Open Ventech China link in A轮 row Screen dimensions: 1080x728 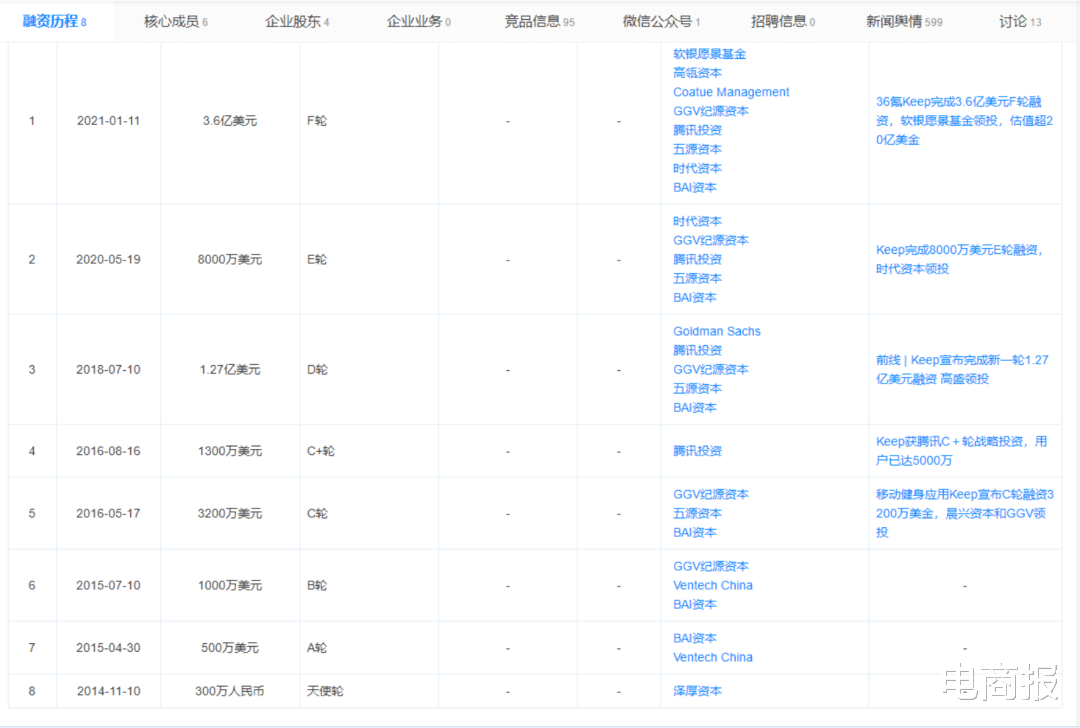[x=713, y=657]
